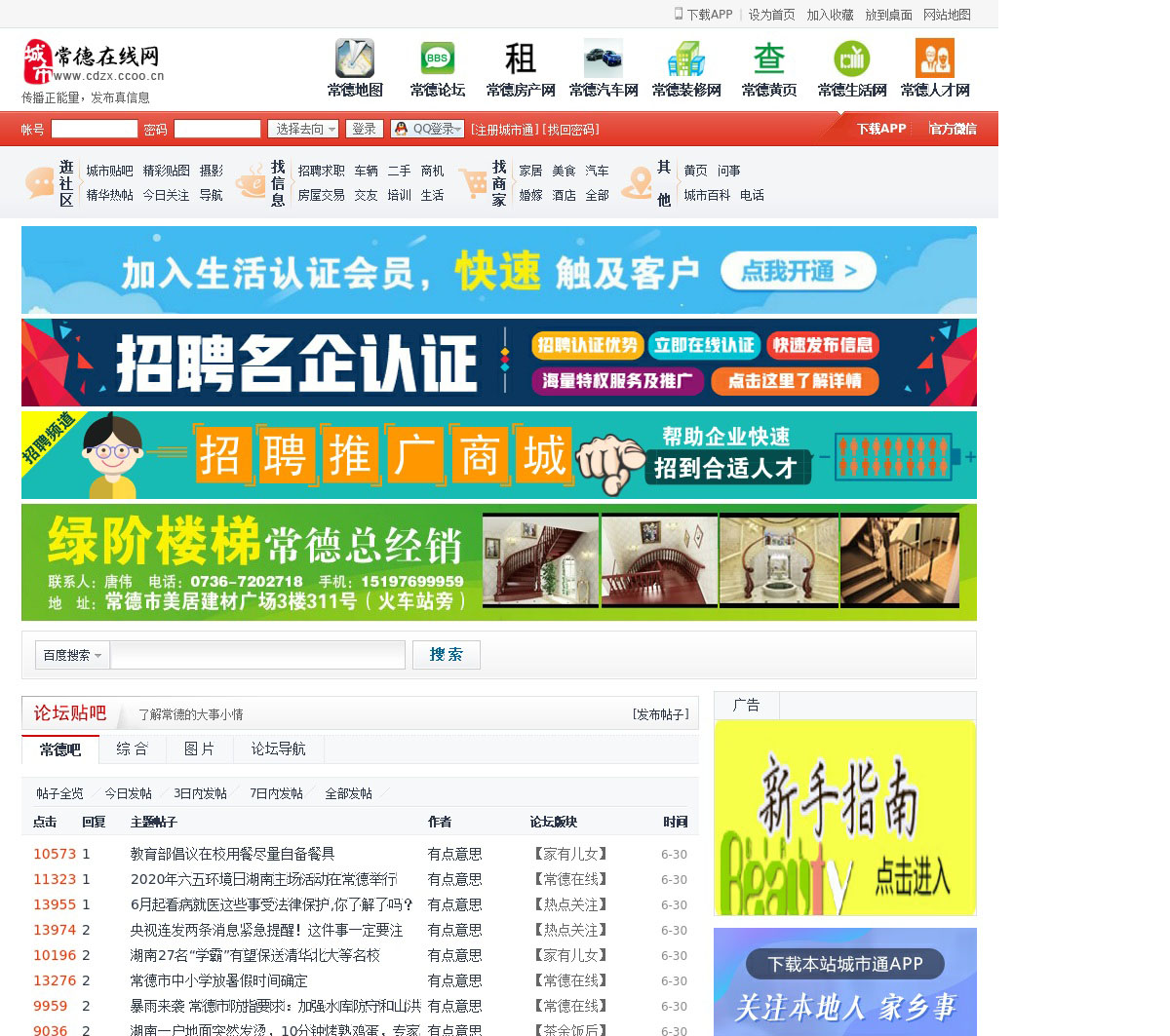Click the 婚嫁 merchants link
The image size is (1170, 1036).
[x=530, y=195]
